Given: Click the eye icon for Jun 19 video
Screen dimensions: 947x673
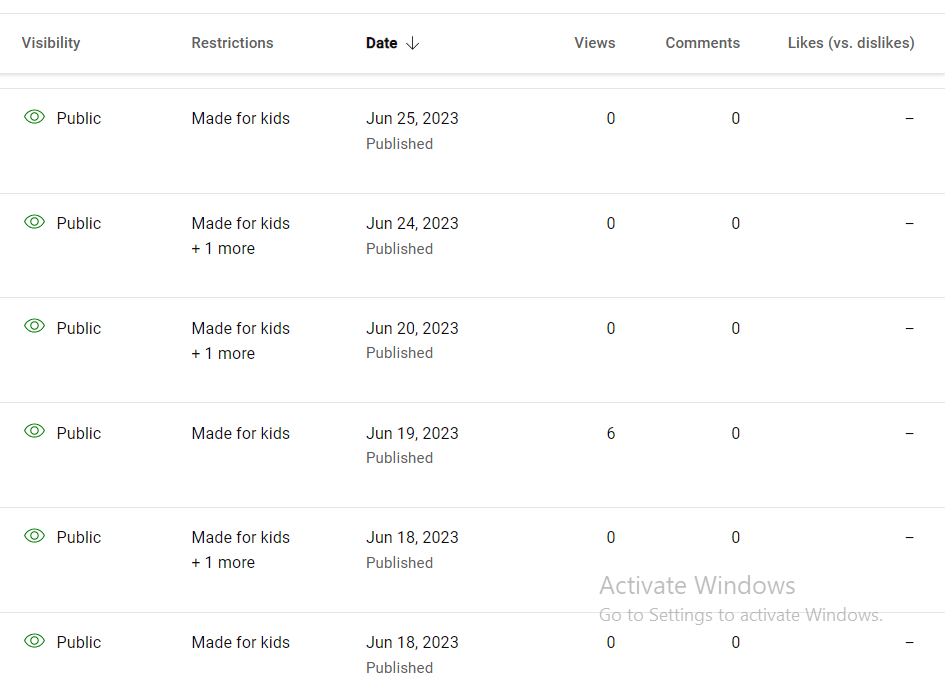Looking at the screenshot, I should tap(34, 431).
